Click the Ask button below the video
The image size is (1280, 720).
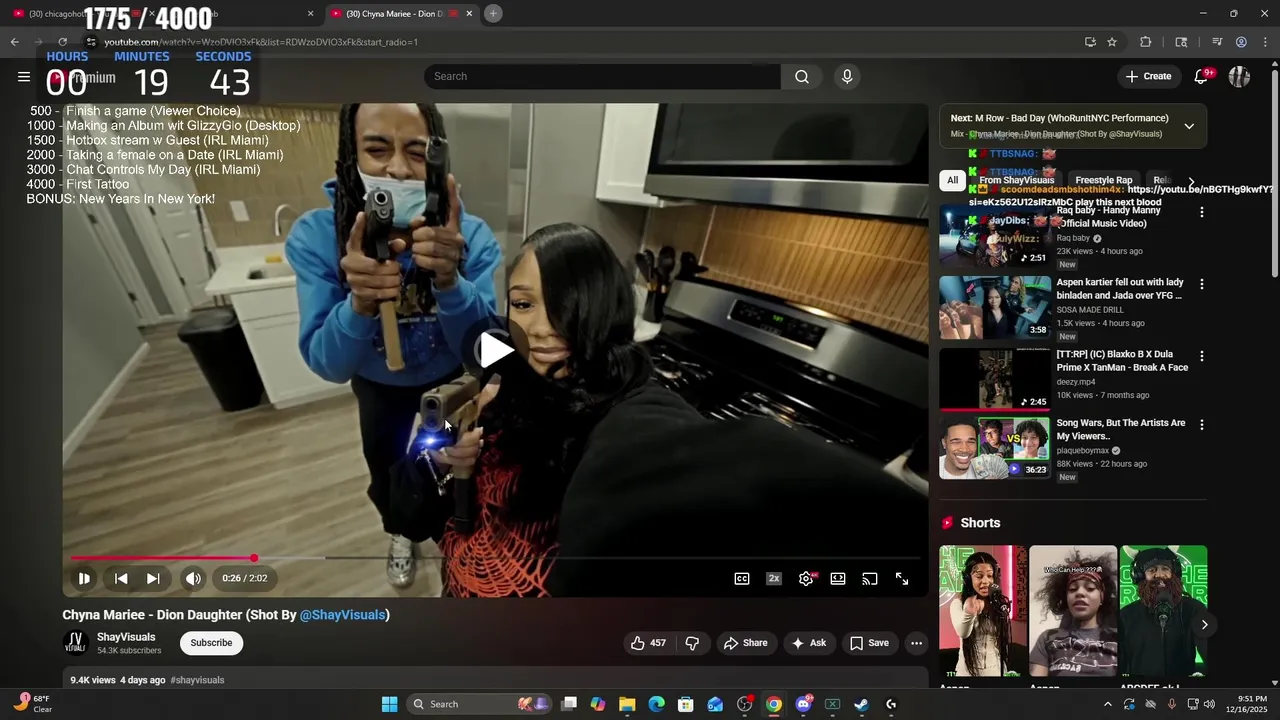click(809, 643)
